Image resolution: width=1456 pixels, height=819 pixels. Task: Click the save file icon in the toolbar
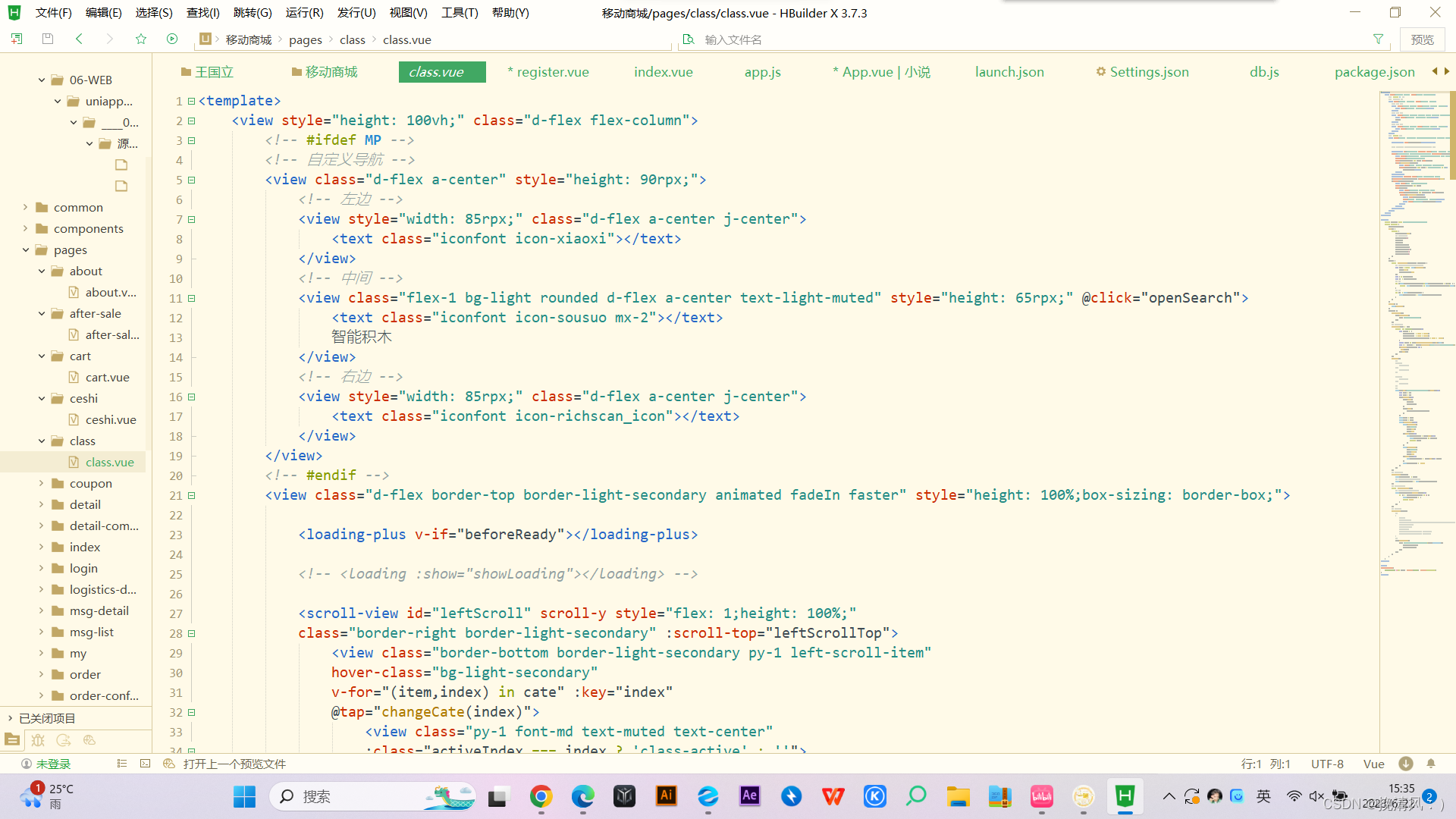[x=48, y=39]
